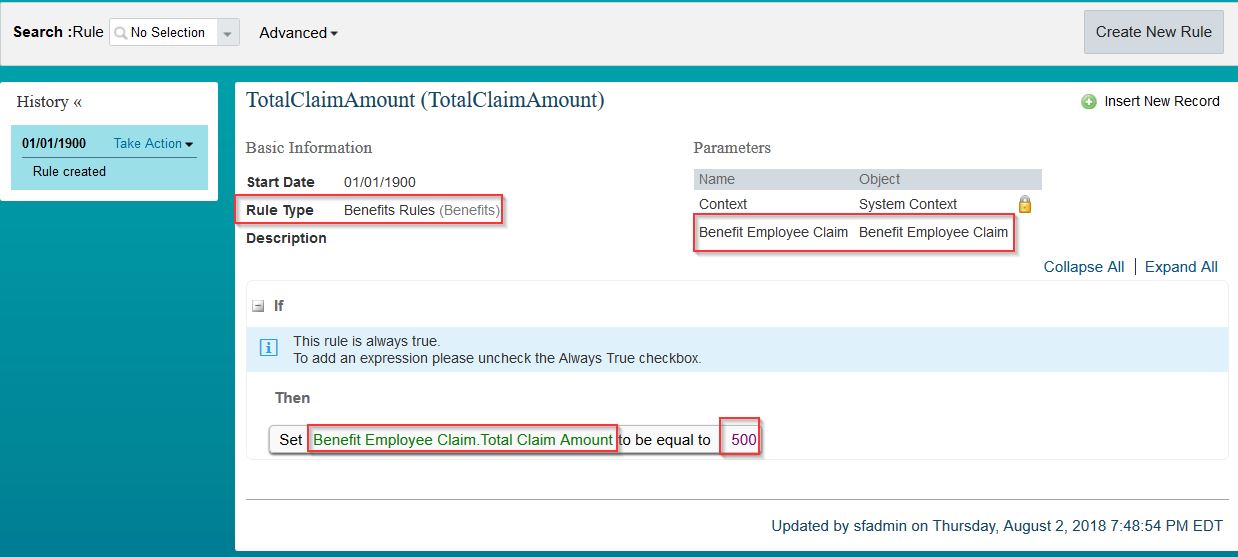
Task: Click the blue info icon in the If section
Action: (x=268, y=348)
